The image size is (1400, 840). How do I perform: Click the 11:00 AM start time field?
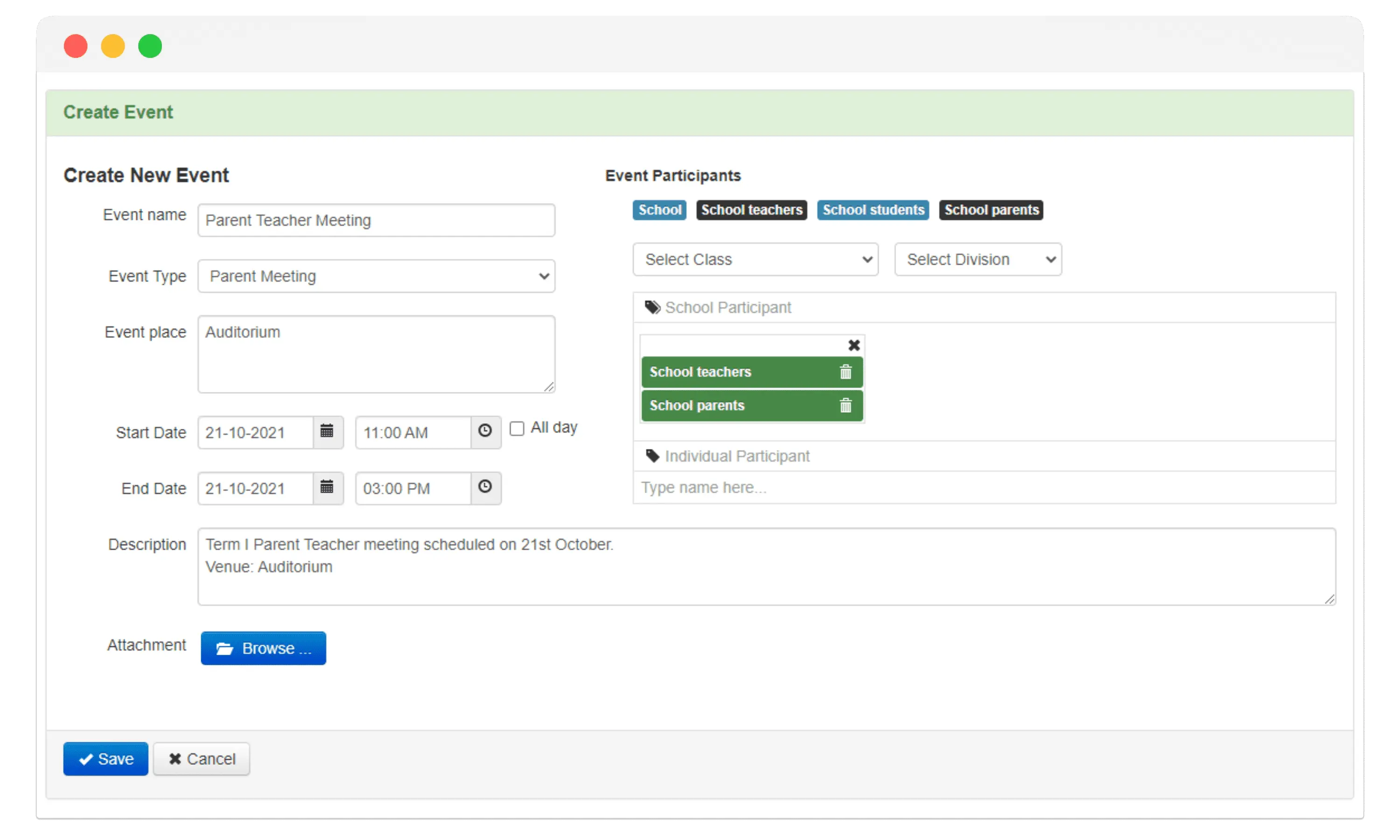pos(413,433)
